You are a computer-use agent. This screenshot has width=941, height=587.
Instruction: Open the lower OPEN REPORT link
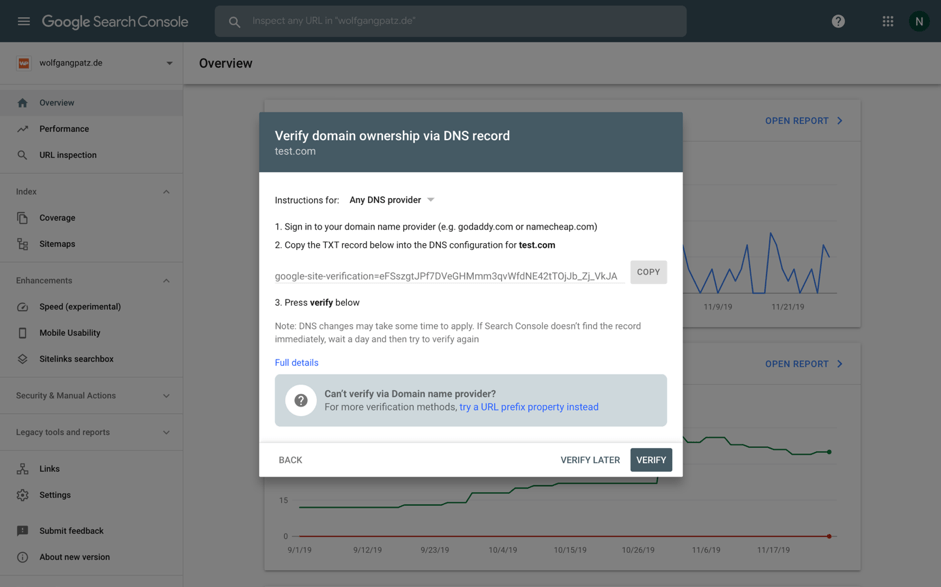click(x=804, y=364)
